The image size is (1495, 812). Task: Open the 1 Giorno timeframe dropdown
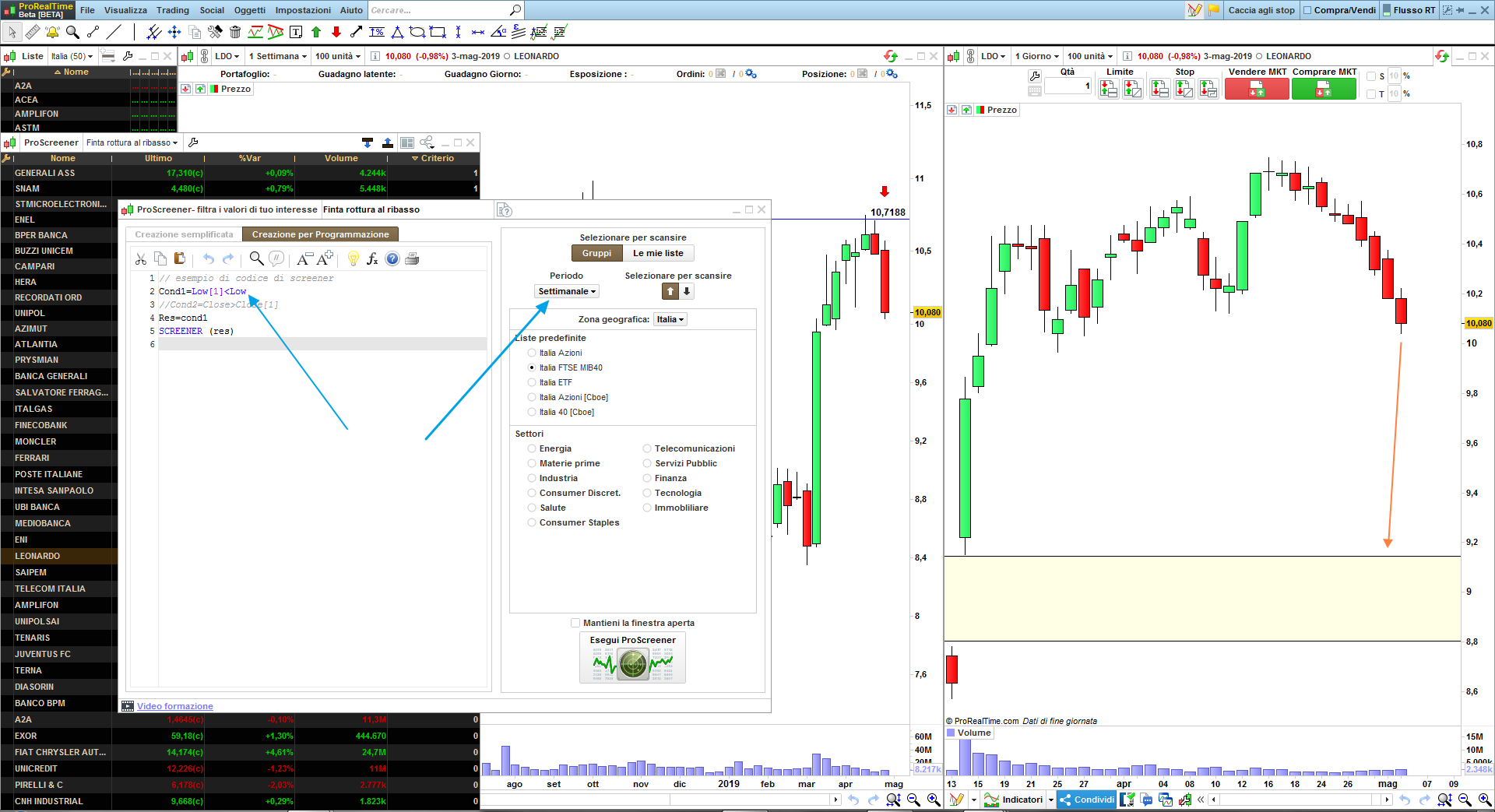tap(1037, 56)
